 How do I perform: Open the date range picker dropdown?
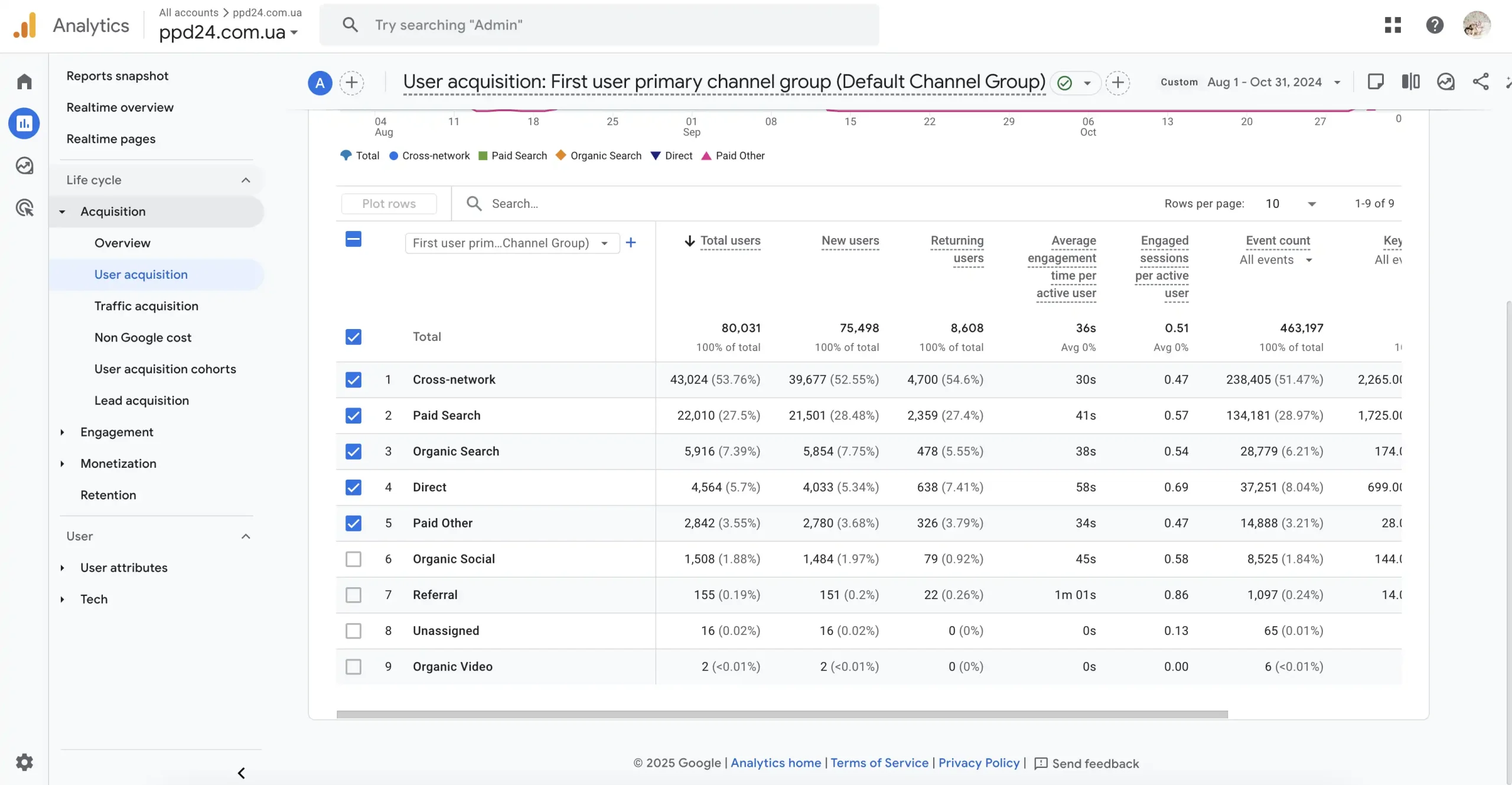click(x=1337, y=83)
